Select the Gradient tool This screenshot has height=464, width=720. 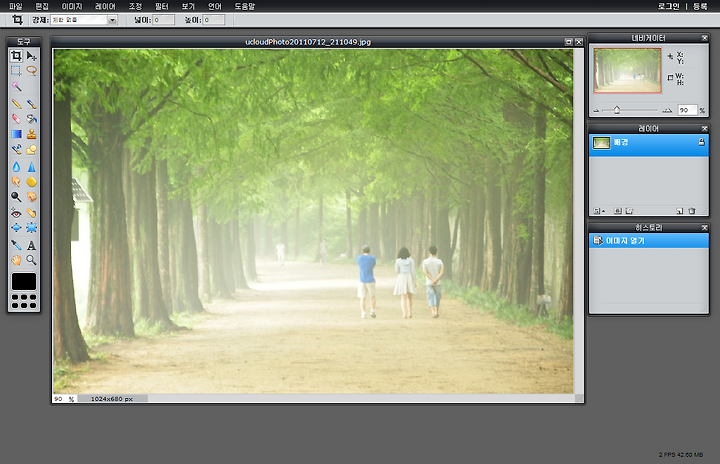pos(16,134)
